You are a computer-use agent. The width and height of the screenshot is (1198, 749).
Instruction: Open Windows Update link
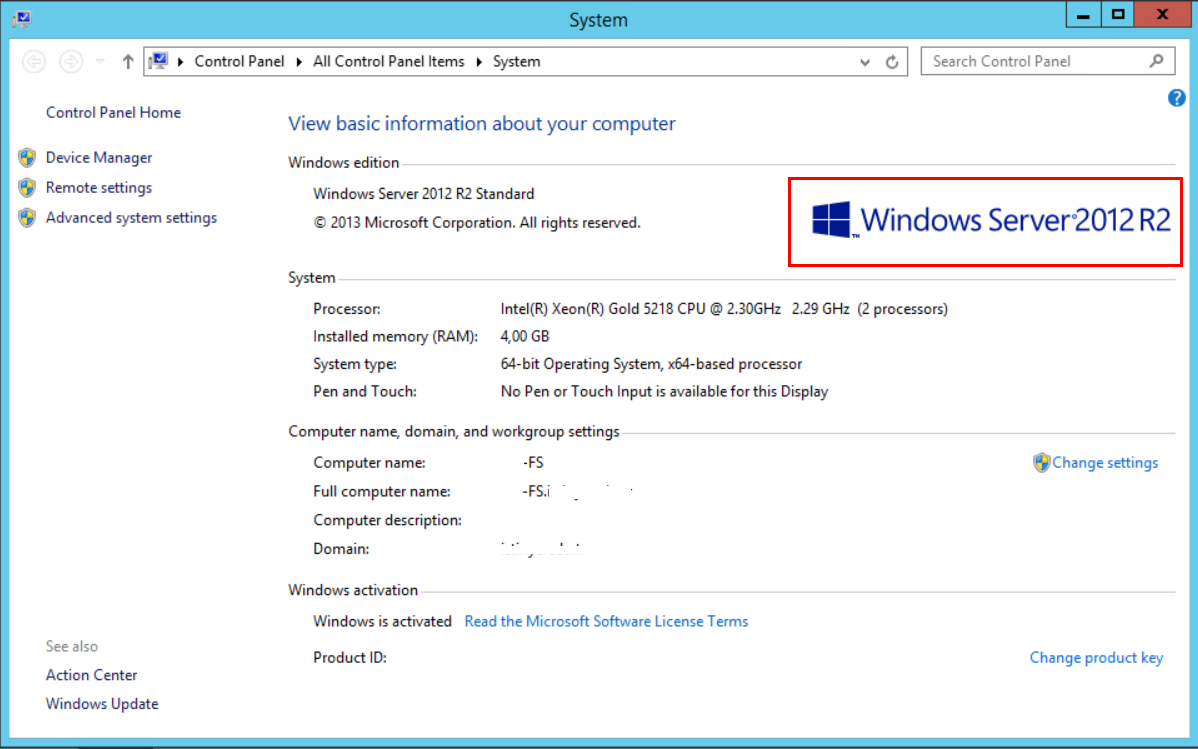pos(102,704)
